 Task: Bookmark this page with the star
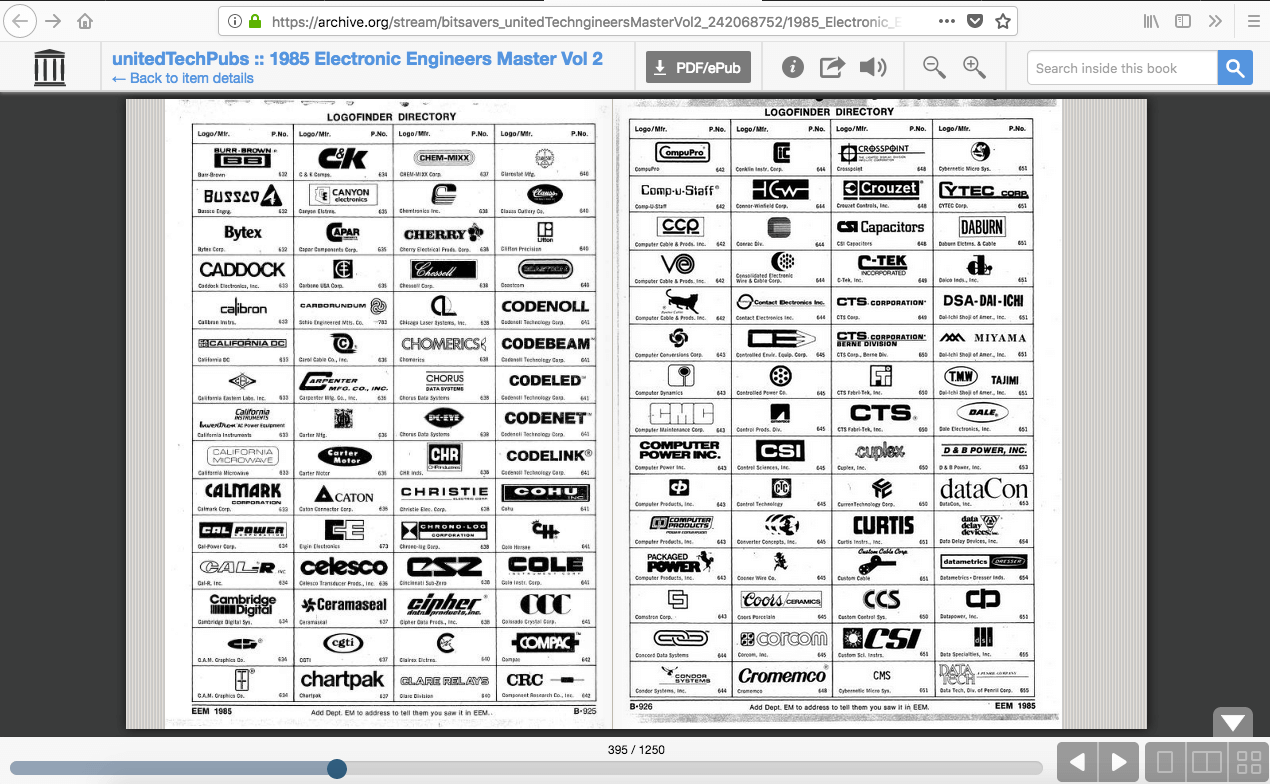1003,21
